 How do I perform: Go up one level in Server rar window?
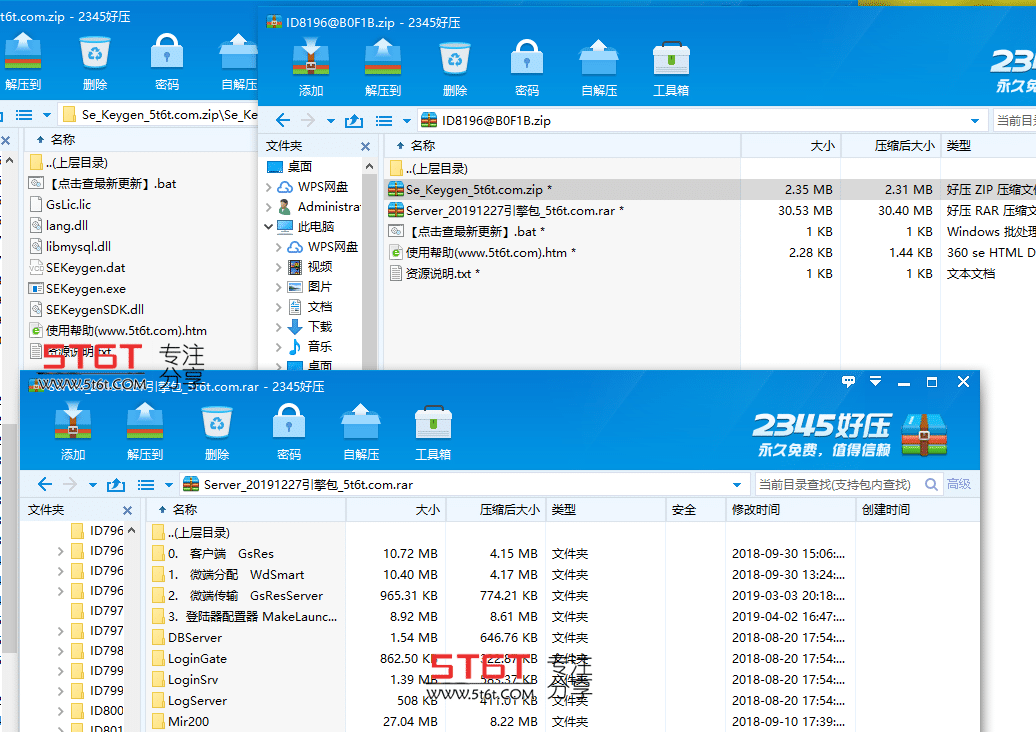pyautogui.click(x=116, y=485)
